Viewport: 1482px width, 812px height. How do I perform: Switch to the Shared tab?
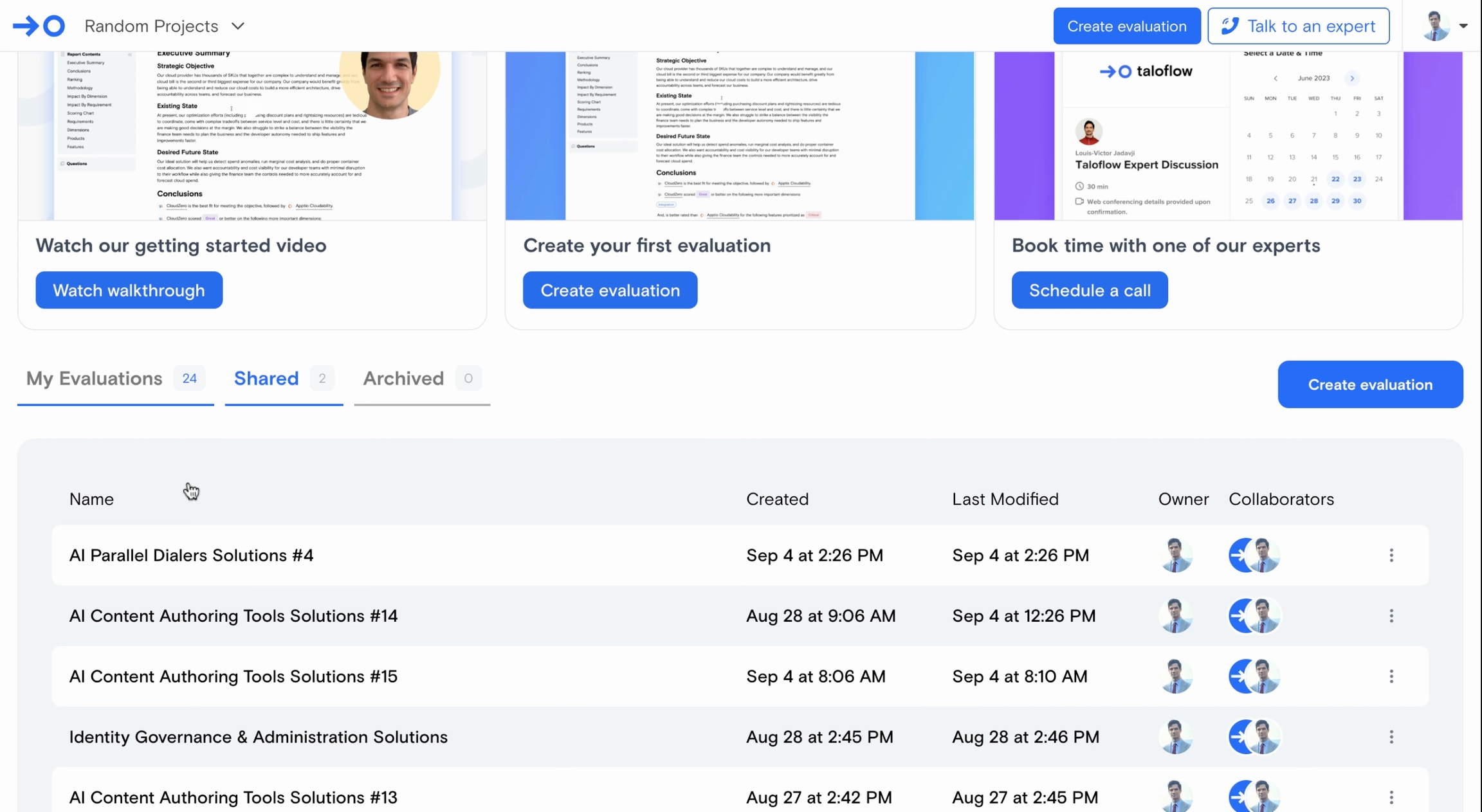click(266, 379)
